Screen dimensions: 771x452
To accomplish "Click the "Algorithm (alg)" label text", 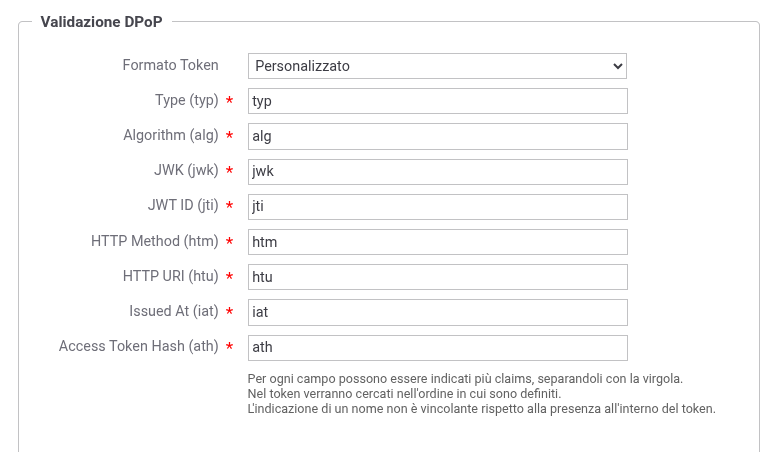I will coord(170,136).
